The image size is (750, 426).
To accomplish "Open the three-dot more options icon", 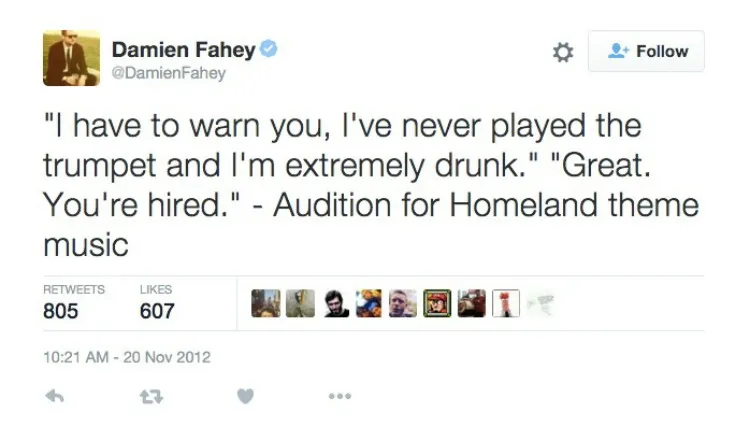I will point(340,396).
